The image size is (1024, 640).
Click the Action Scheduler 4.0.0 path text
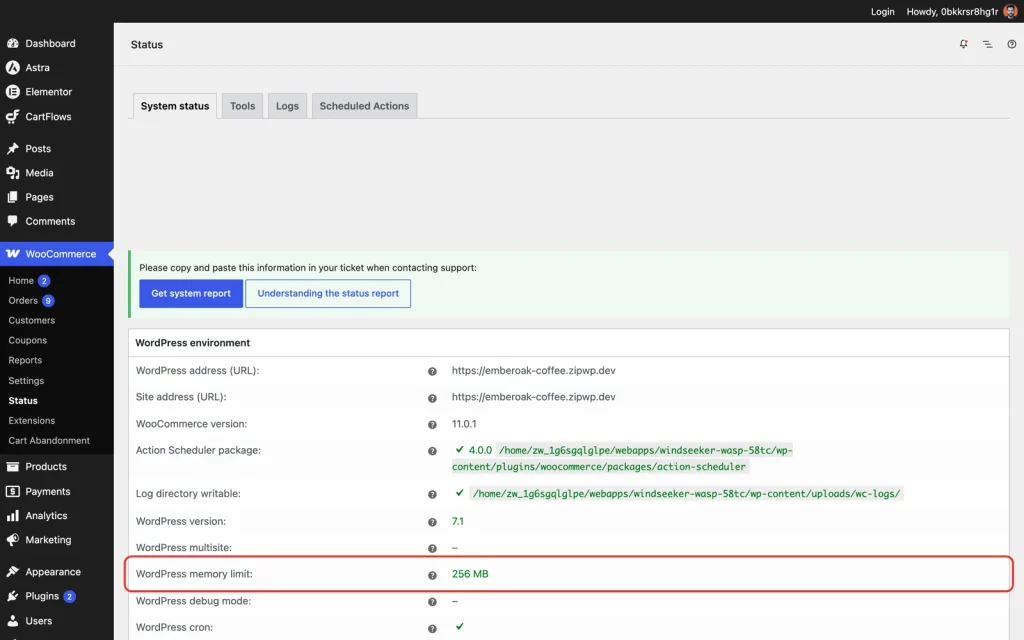622,458
